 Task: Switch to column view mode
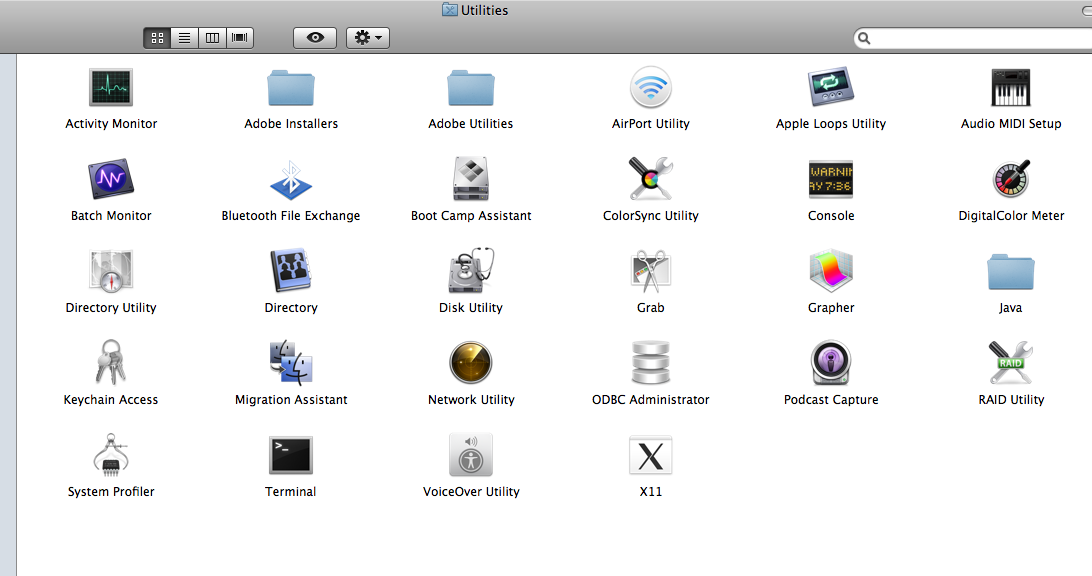212,38
